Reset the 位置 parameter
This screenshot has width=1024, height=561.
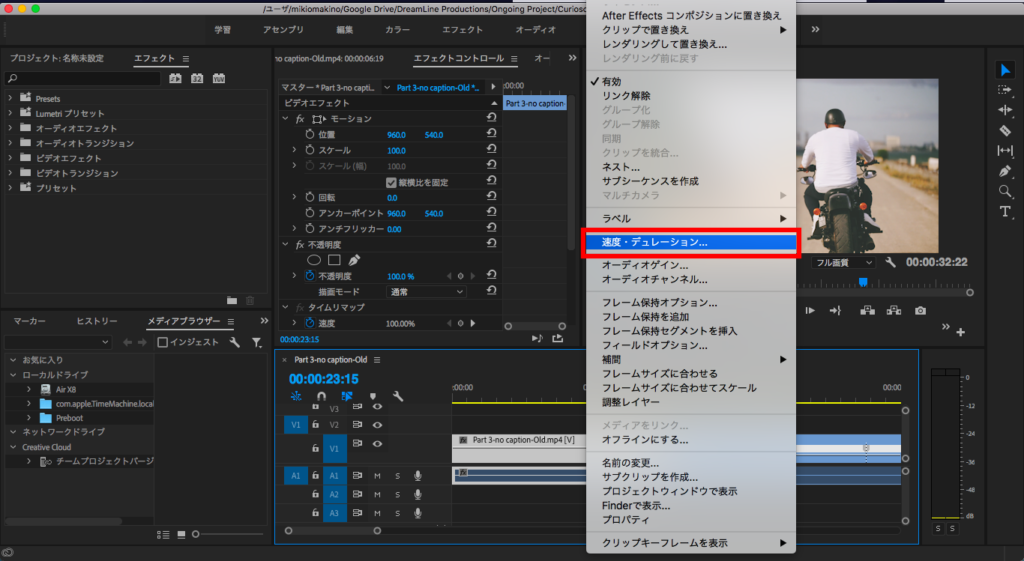coord(491,133)
